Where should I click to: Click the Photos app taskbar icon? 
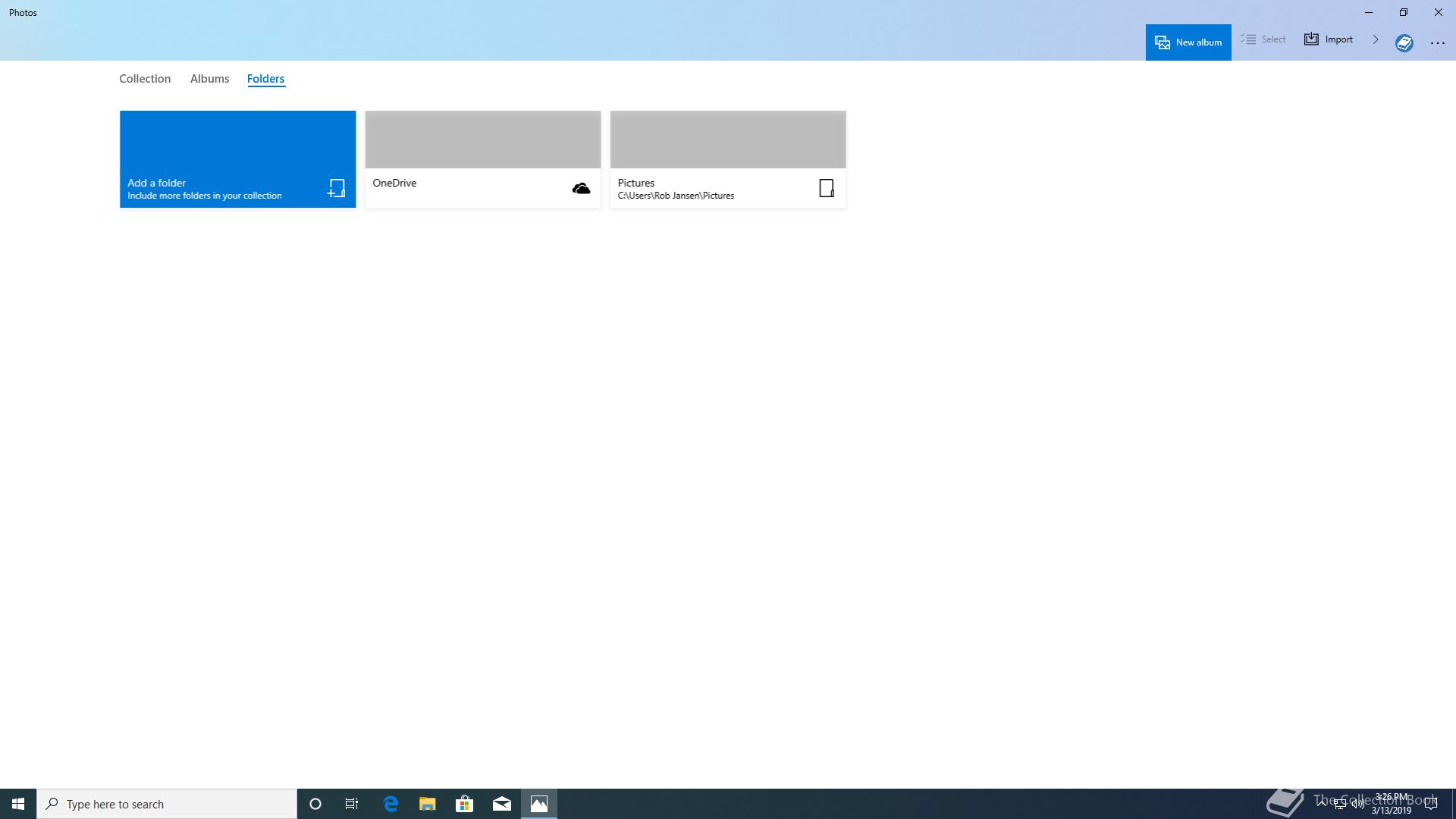coord(539,804)
